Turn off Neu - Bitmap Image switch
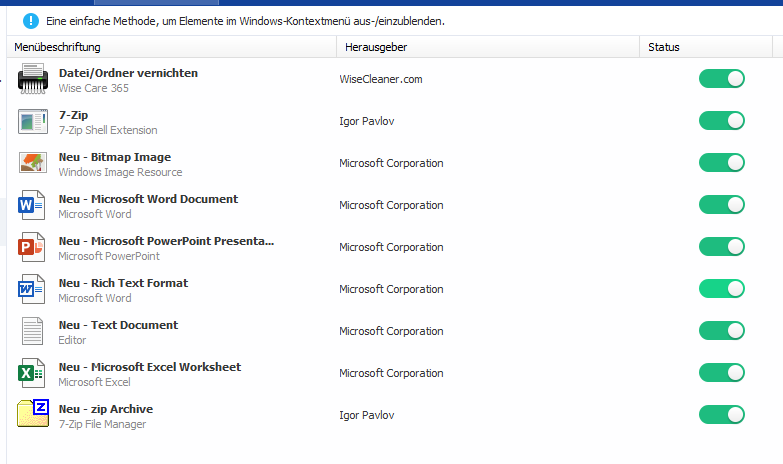This screenshot has width=783, height=464. (x=722, y=163)
